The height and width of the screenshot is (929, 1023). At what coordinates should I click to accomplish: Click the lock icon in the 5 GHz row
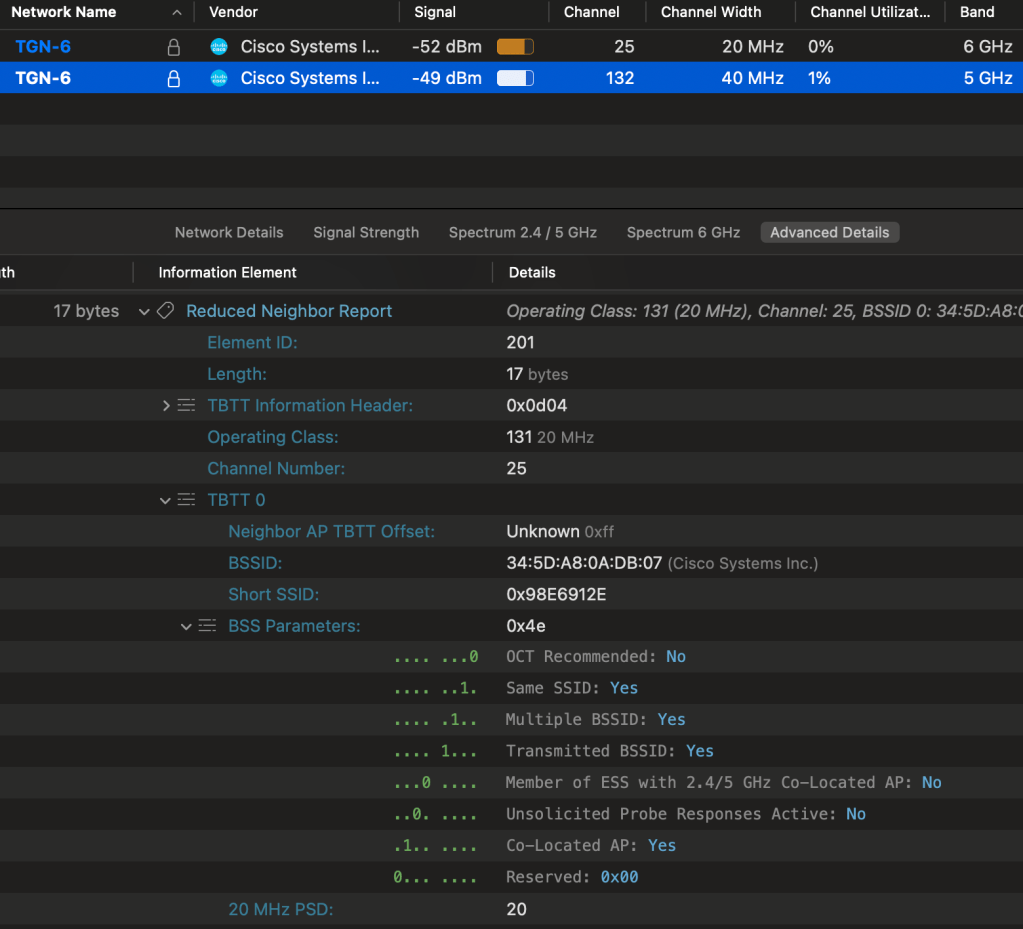[174, 78]
